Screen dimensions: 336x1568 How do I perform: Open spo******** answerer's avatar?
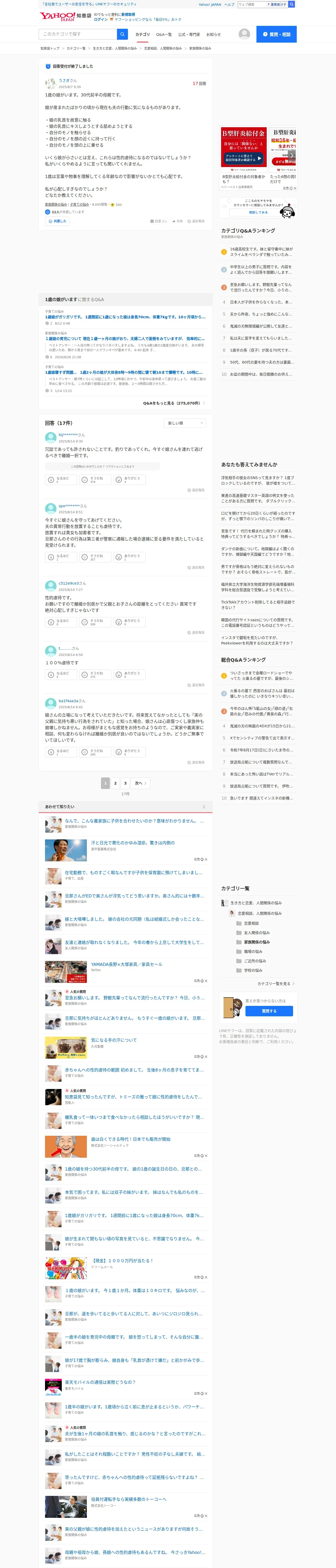pyautogui.click(x=51, y=509)
